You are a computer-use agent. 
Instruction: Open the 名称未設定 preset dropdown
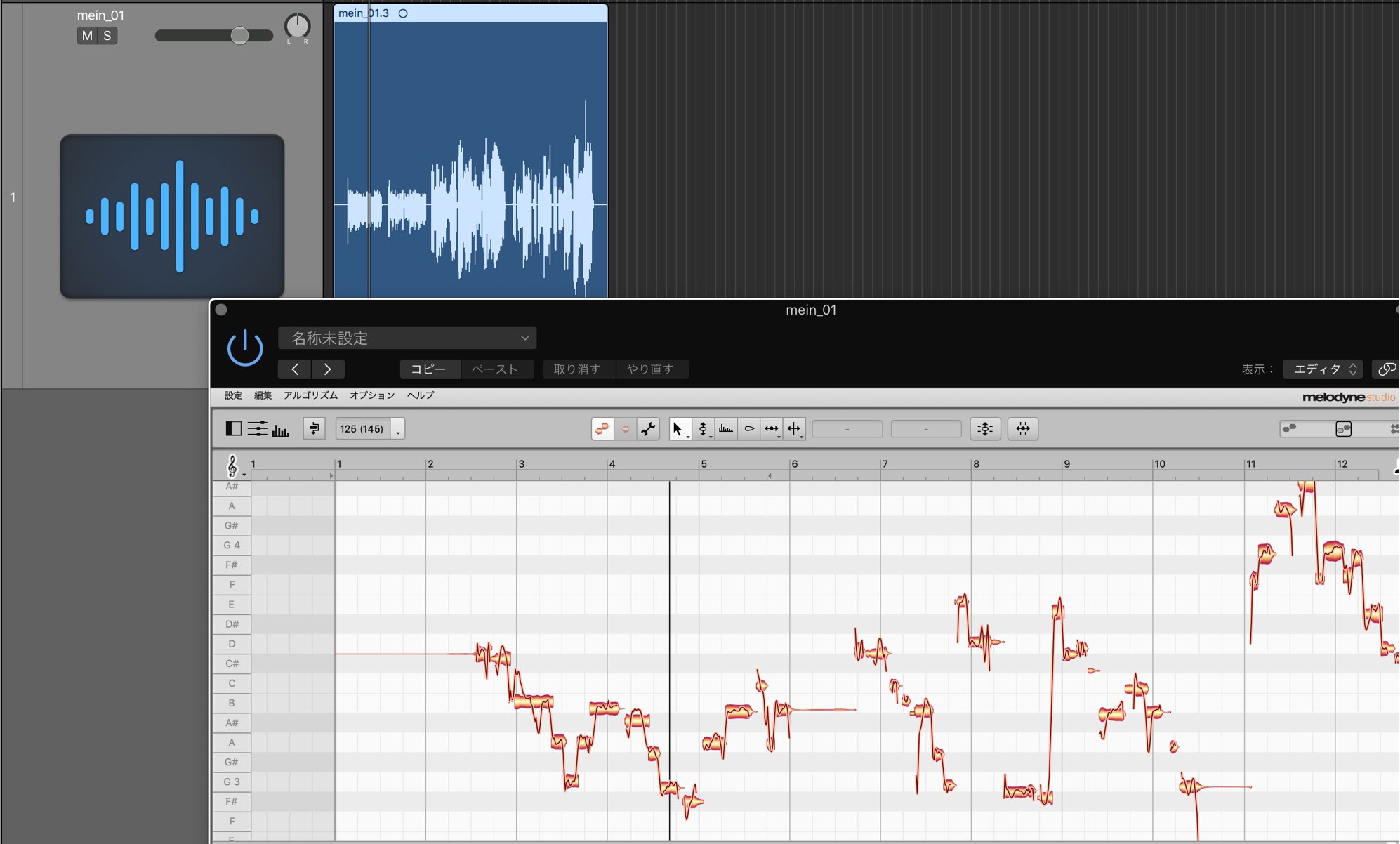407,338
